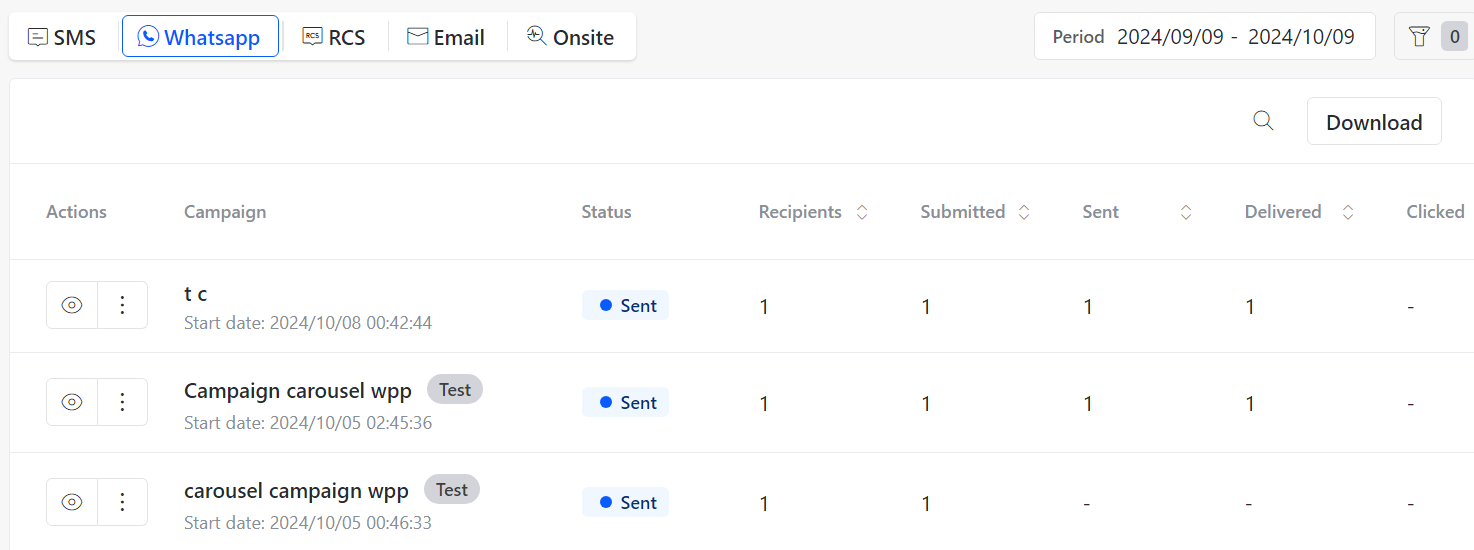Switch to the Onsite tab
The image size is (1474, 550).
[570, 37]
